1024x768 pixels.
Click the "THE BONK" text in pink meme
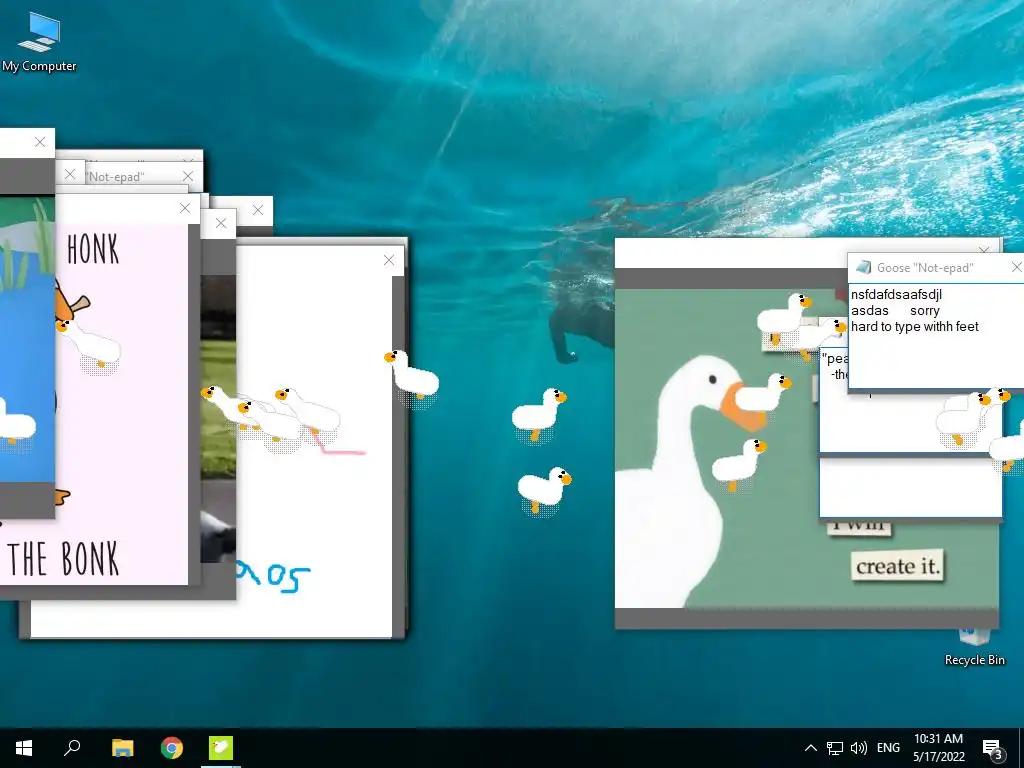coord(64,560)
